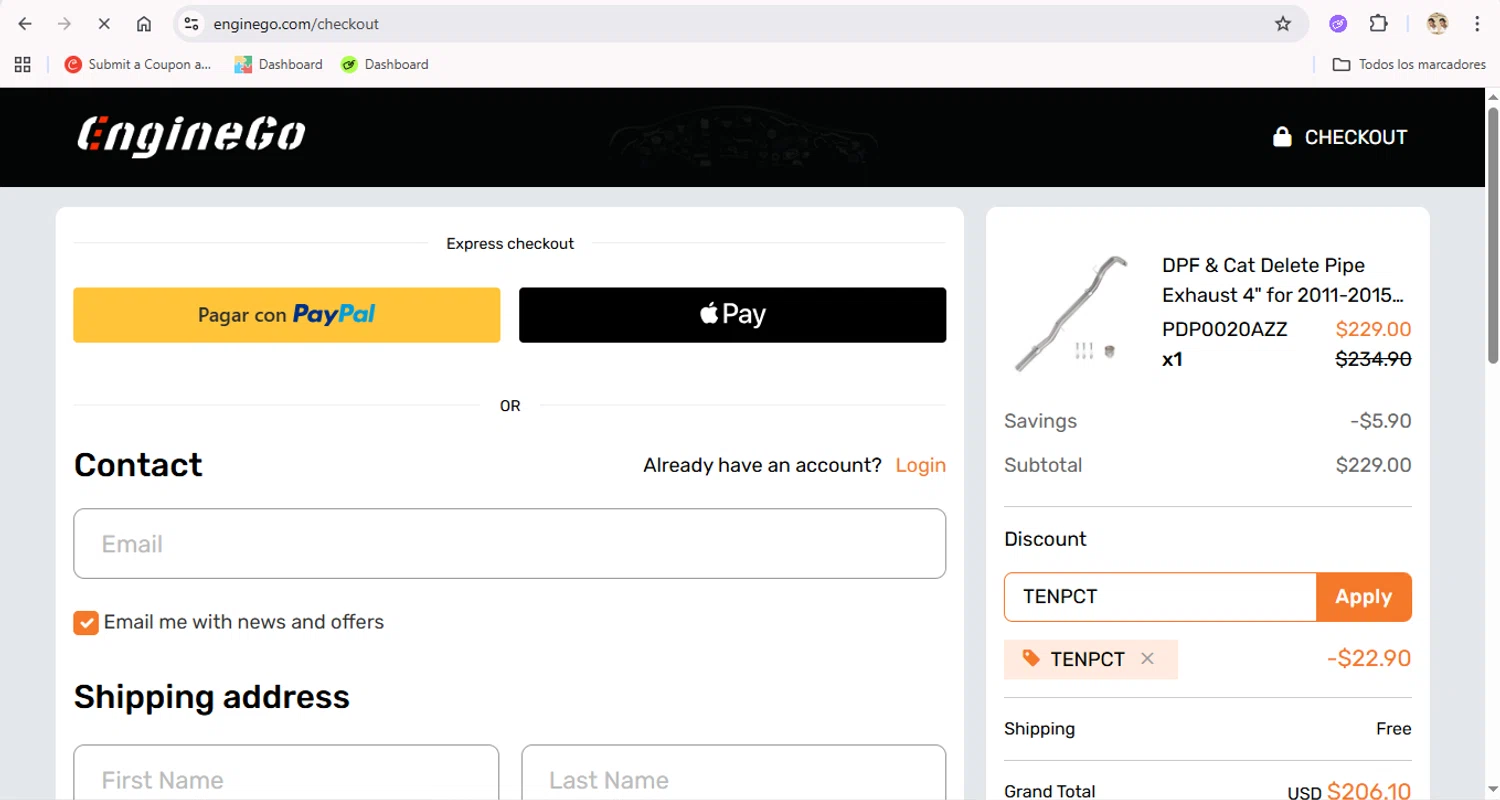Viewport: 1500px width, 800px height.
Task: Click the 'Already have an account?' text
Action: [762, 465]
